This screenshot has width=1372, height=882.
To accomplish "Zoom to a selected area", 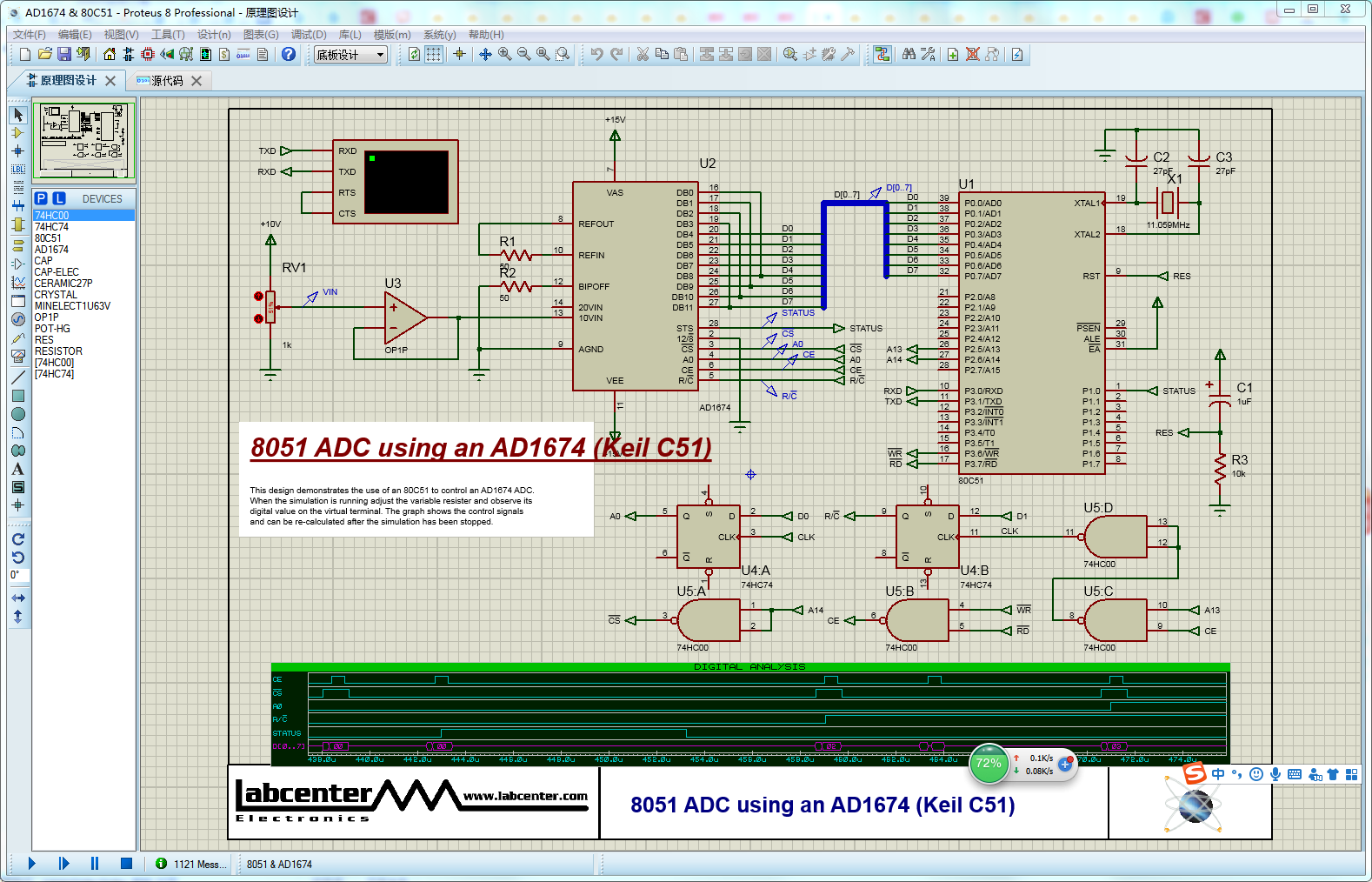I will [563, 54].
